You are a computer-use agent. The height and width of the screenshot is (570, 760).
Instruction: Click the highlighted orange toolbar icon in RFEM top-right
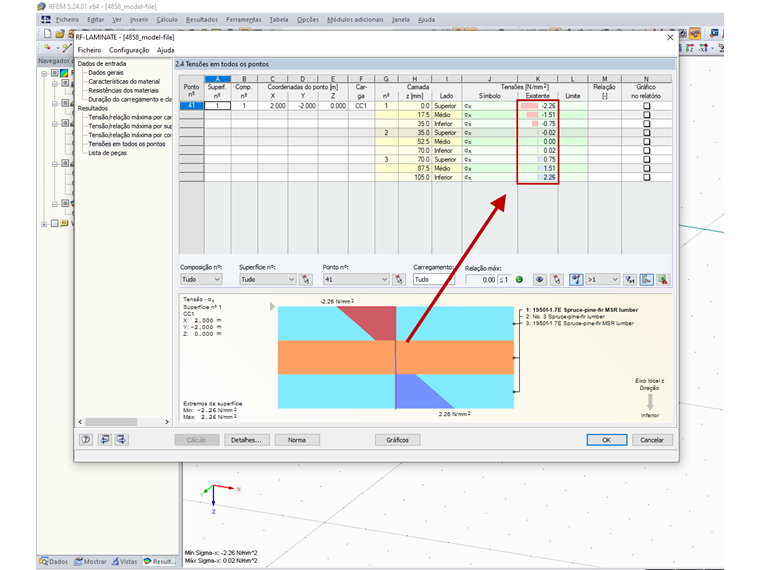(x=695, y=33)
